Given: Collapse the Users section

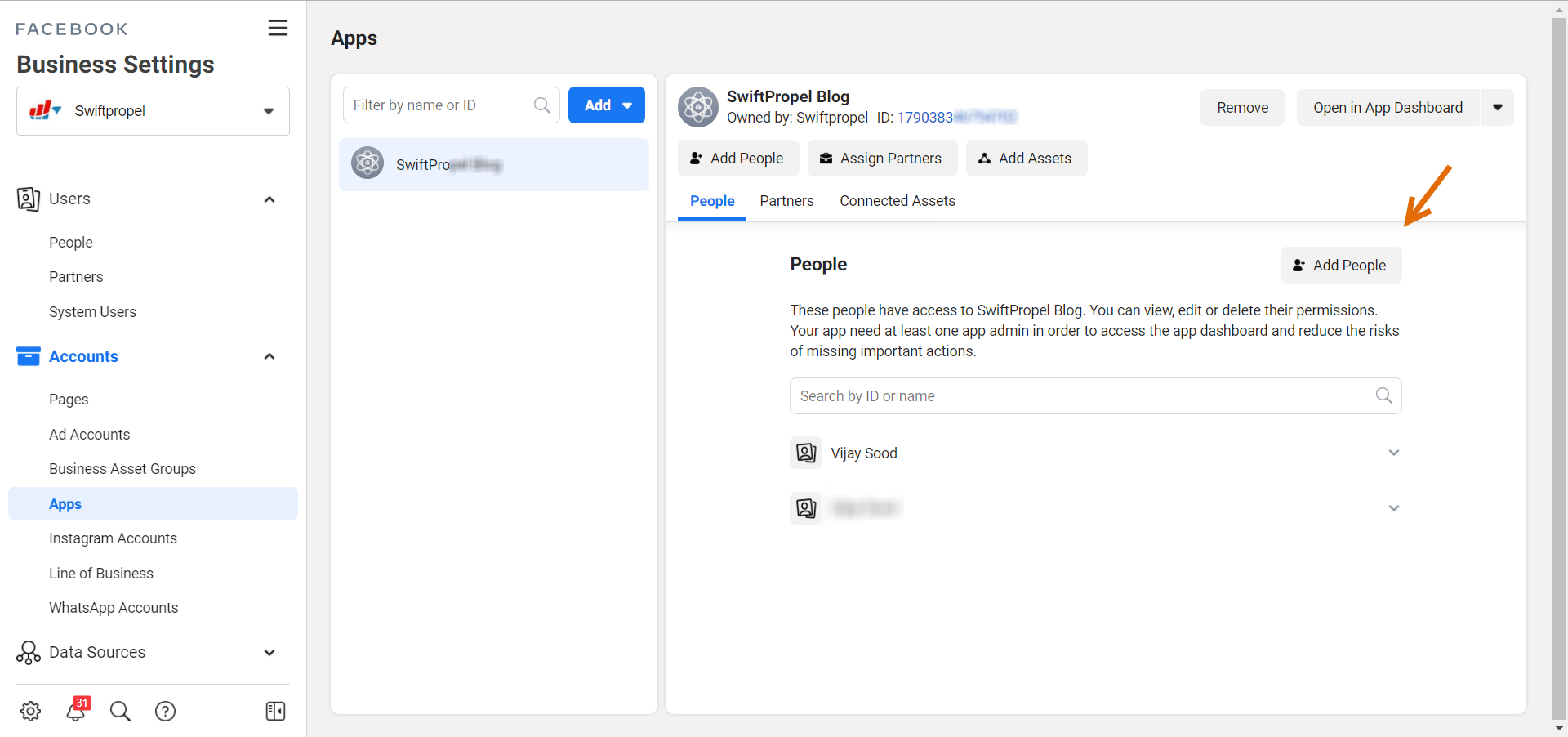Looking at the screenshot, I should click(x=269, y=199).
